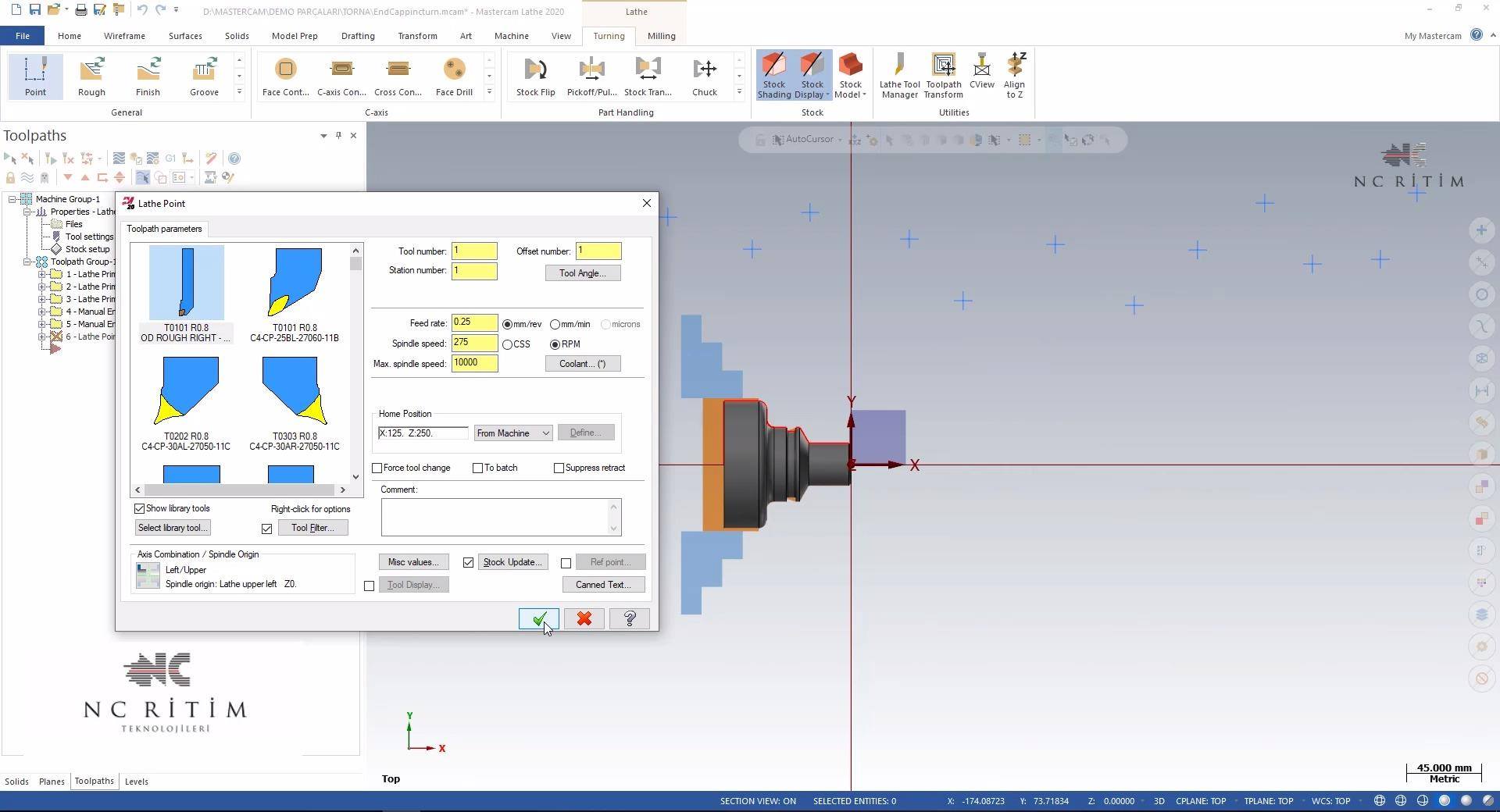Collapse the Properties tree node

[27, 212]
